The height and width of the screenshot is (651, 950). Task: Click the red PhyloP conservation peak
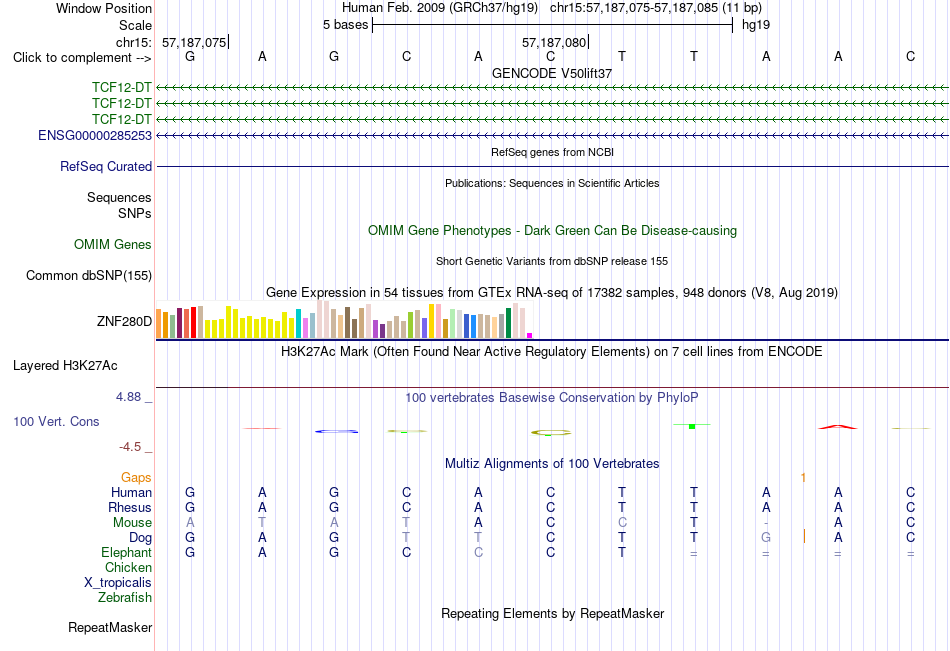(x=838, y=427)
